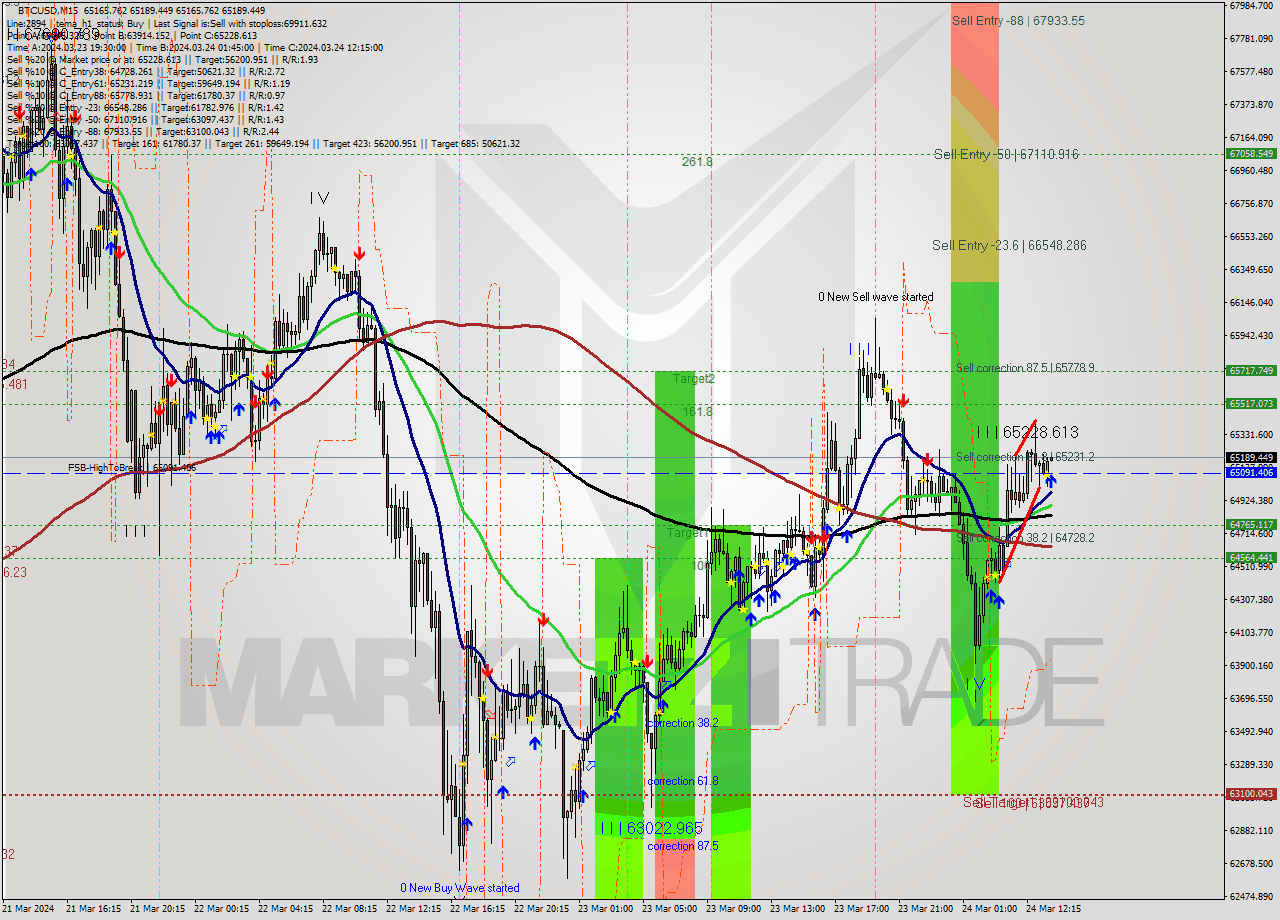Screen dimensions: 1280x920
Task: Click the 62474.890 price axis value
Action: (1250, 896)
